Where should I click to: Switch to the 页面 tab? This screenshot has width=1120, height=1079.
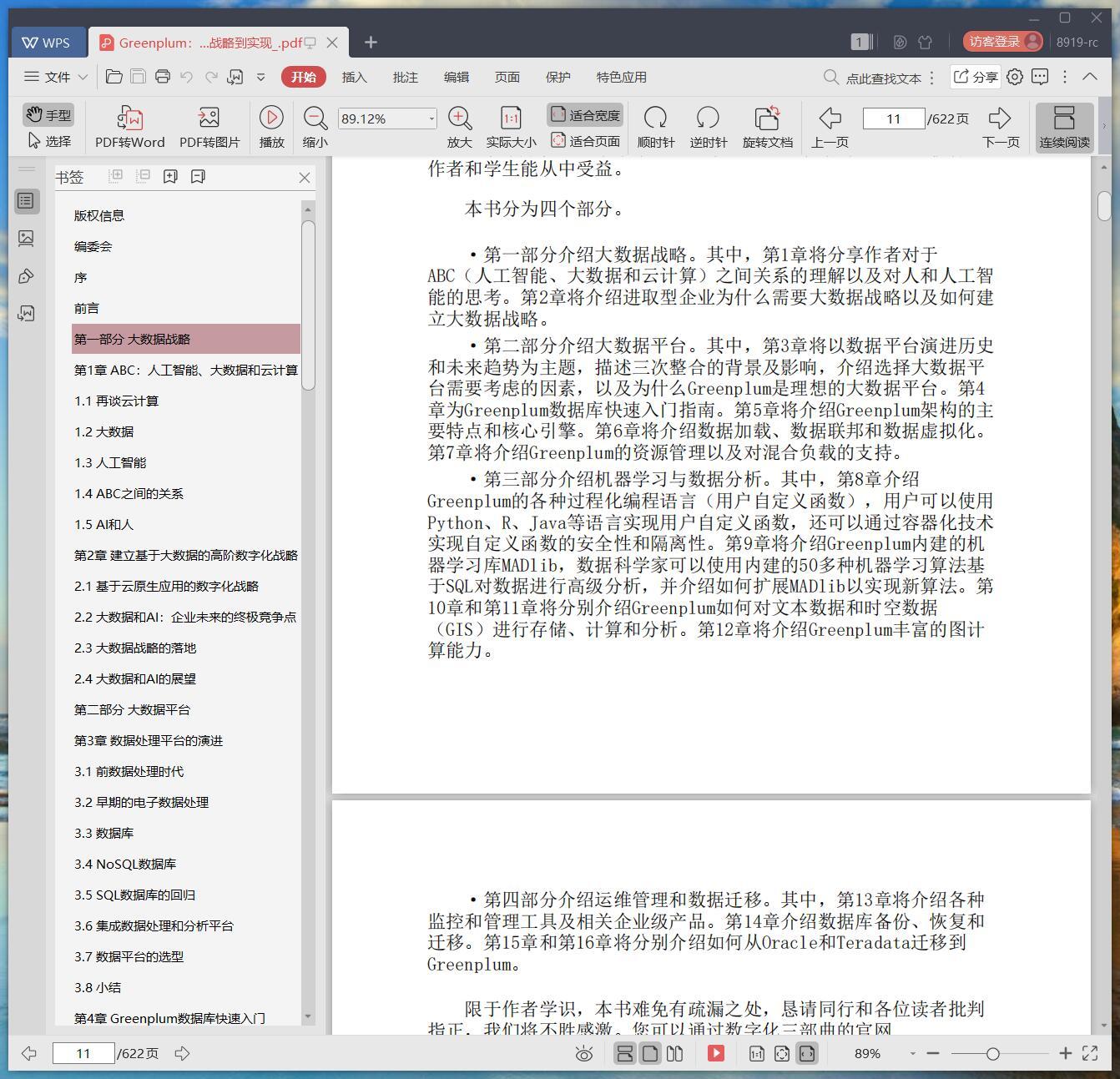[x=507, y=77]
